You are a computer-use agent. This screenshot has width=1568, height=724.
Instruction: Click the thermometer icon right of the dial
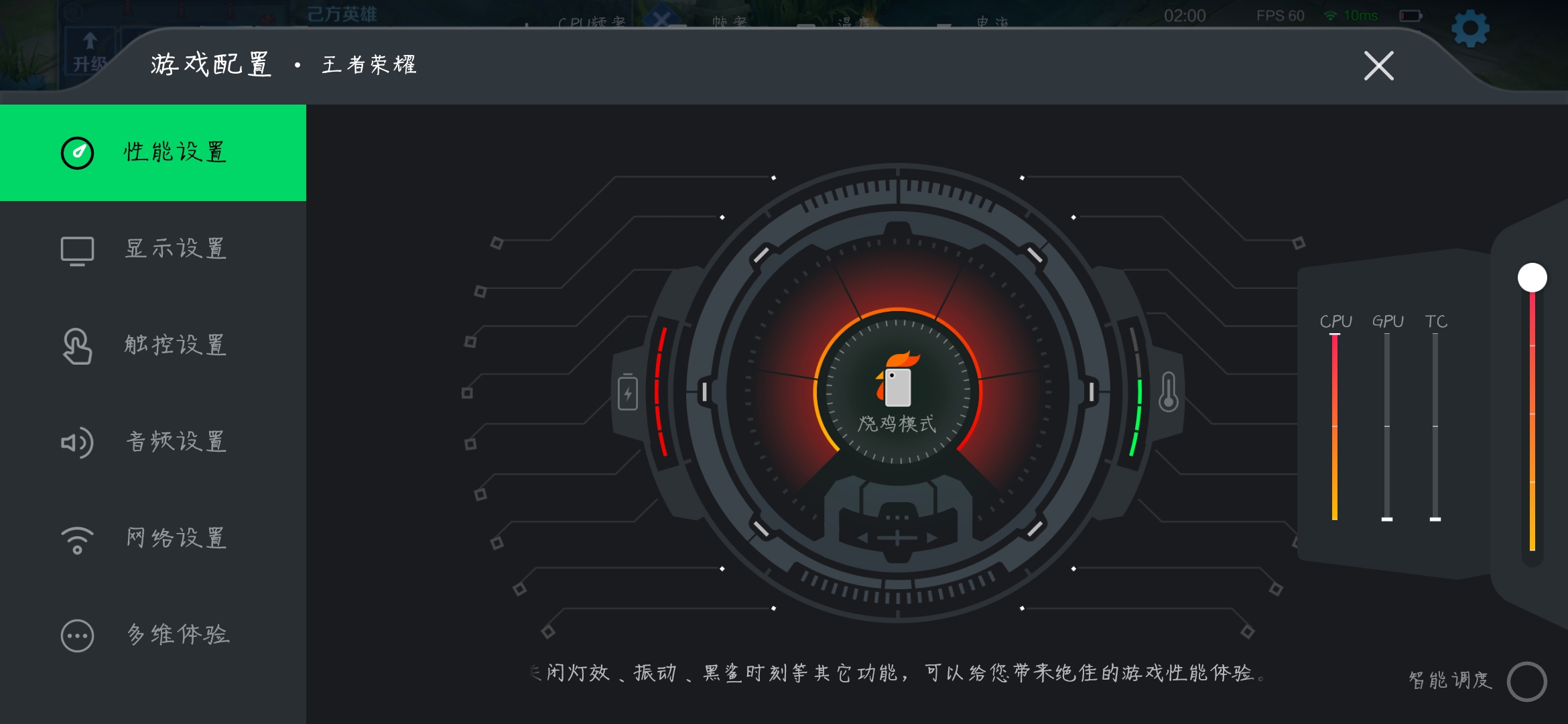[x=1169, y=392]
